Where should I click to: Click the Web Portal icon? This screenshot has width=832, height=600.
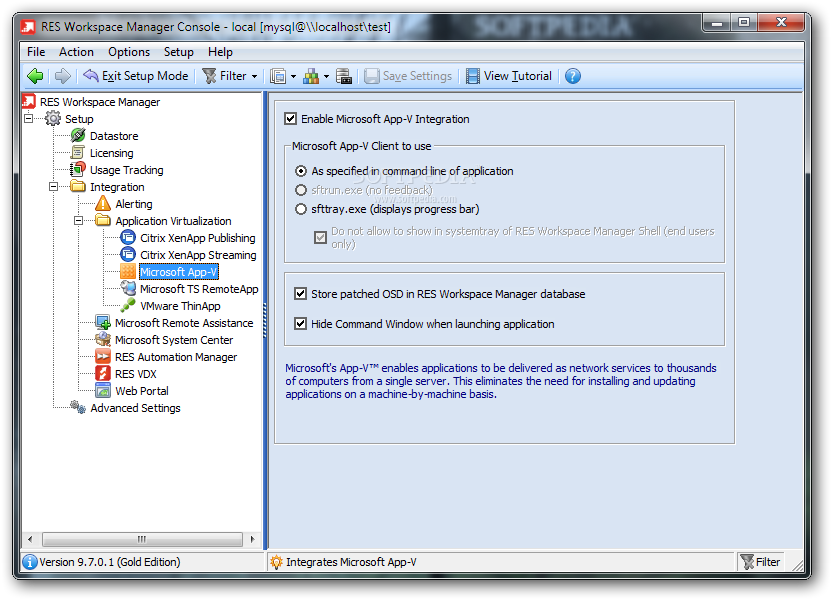tap(103, 390)
